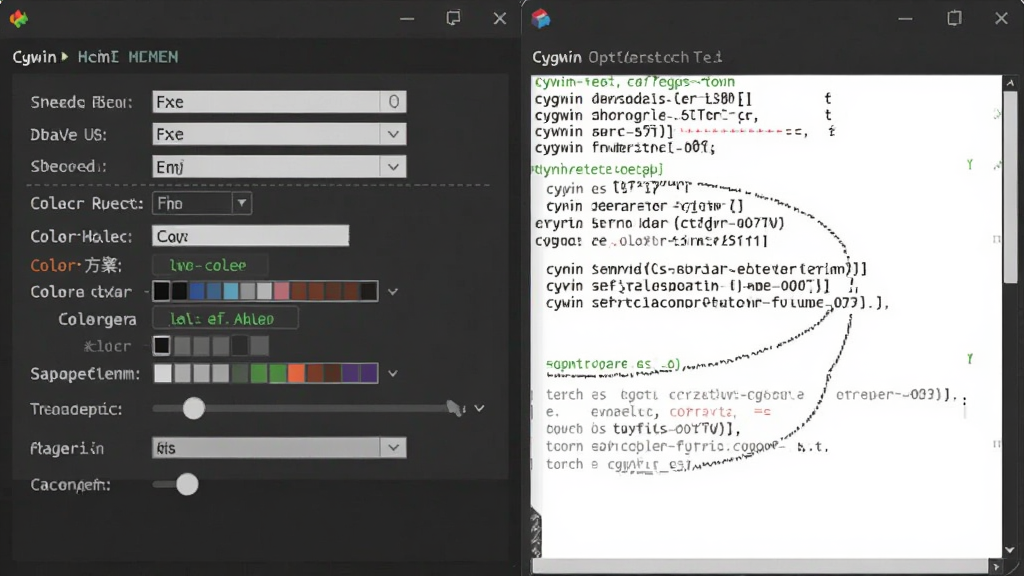Viewport: 1024px width, 576px height.
Task: Click the down arrow of right window scrollbar
Action: [1010, 550]
